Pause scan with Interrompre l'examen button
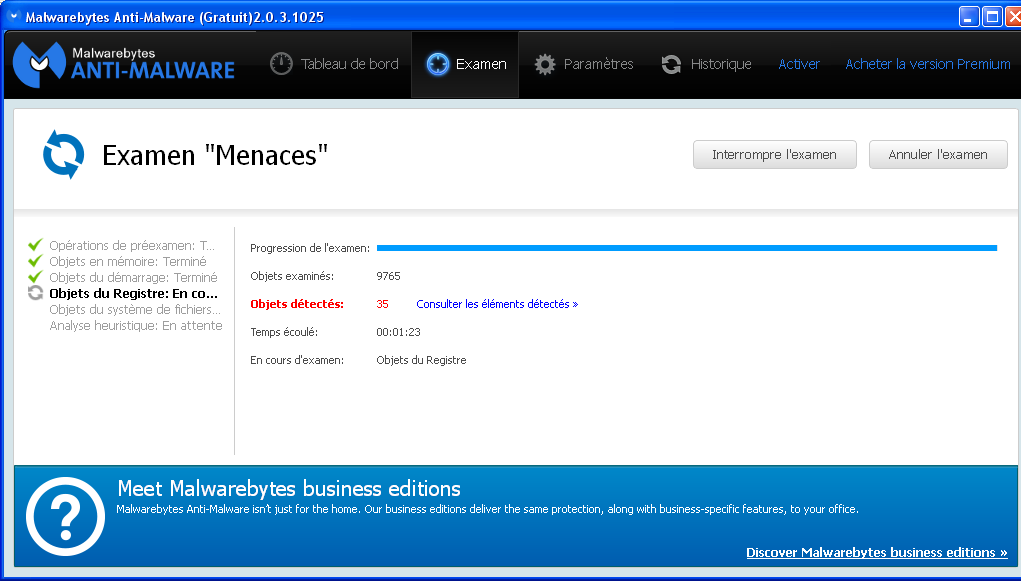This screenshot has height=581, width=1021. pos(775,154)
